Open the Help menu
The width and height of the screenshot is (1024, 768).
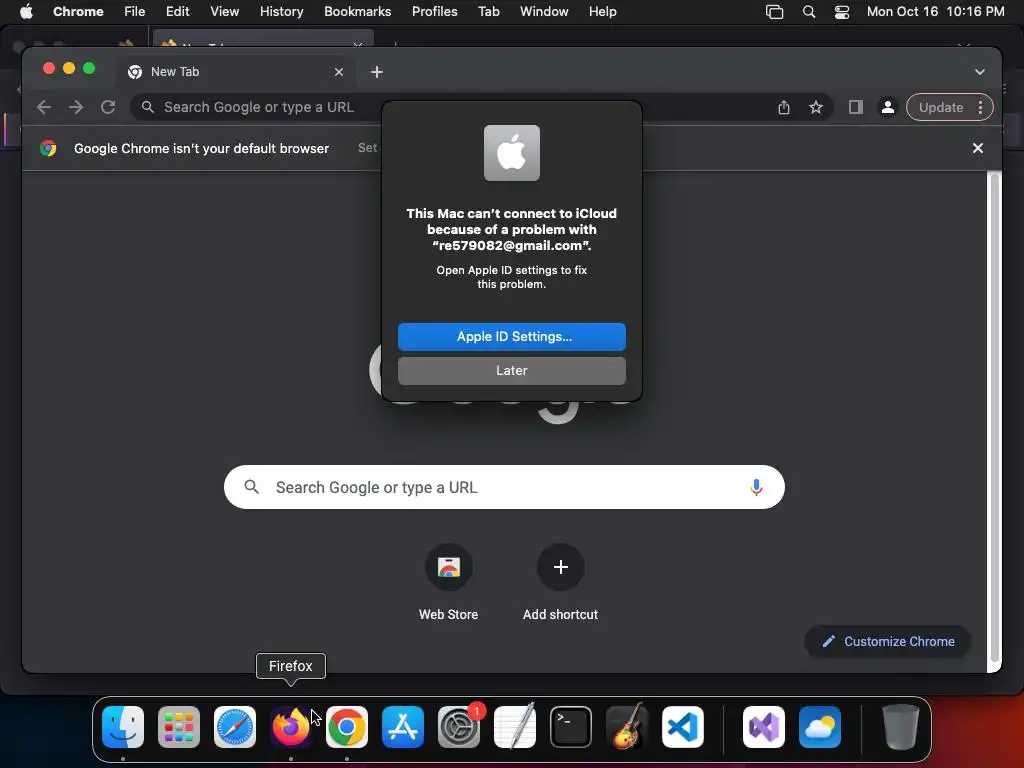(x=602, y=12)
